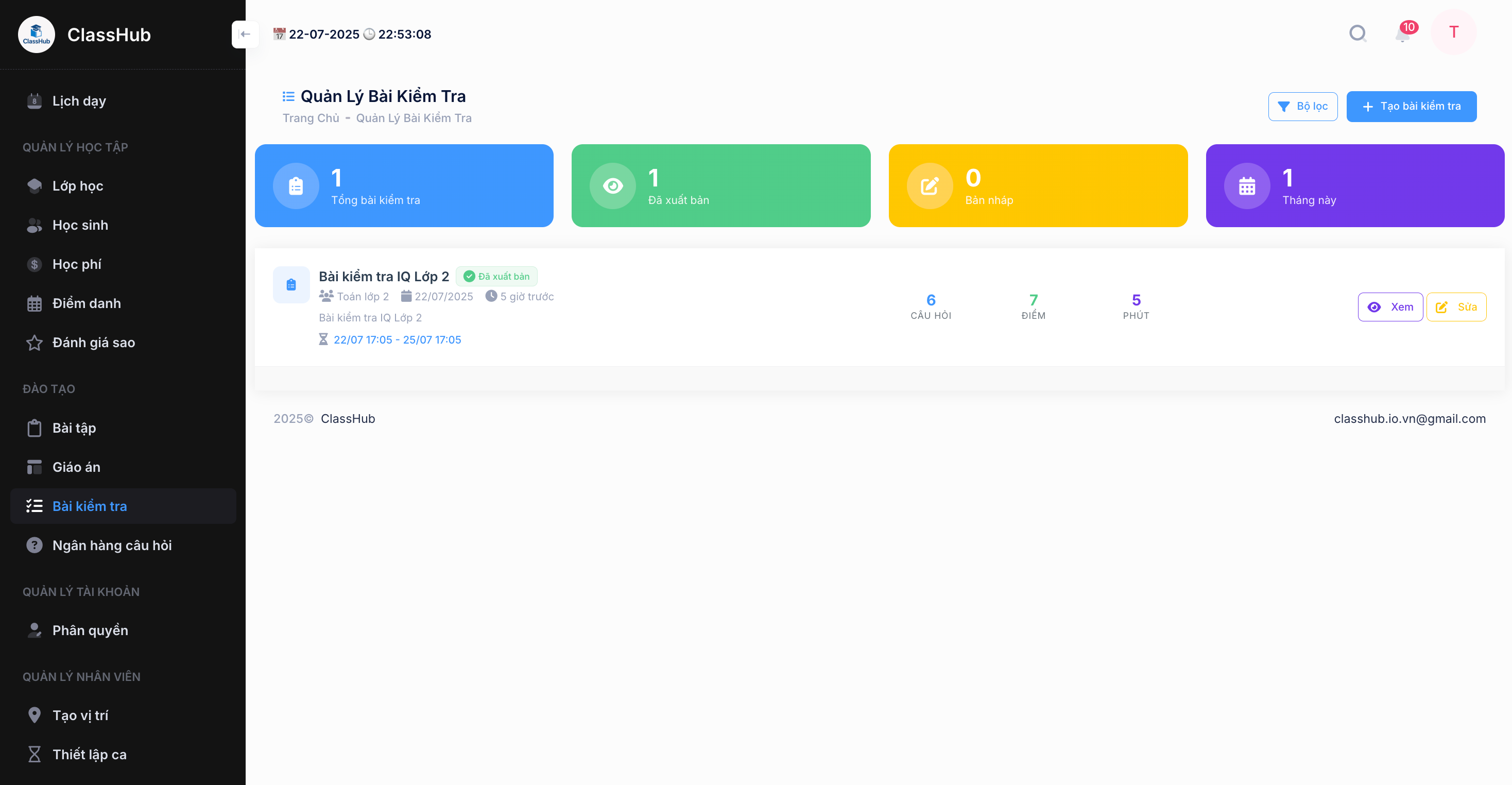Click the 7 ĐIỂM value
Image resolution: width=1512 pixels, height=785 pixels.
[1034, 306]
